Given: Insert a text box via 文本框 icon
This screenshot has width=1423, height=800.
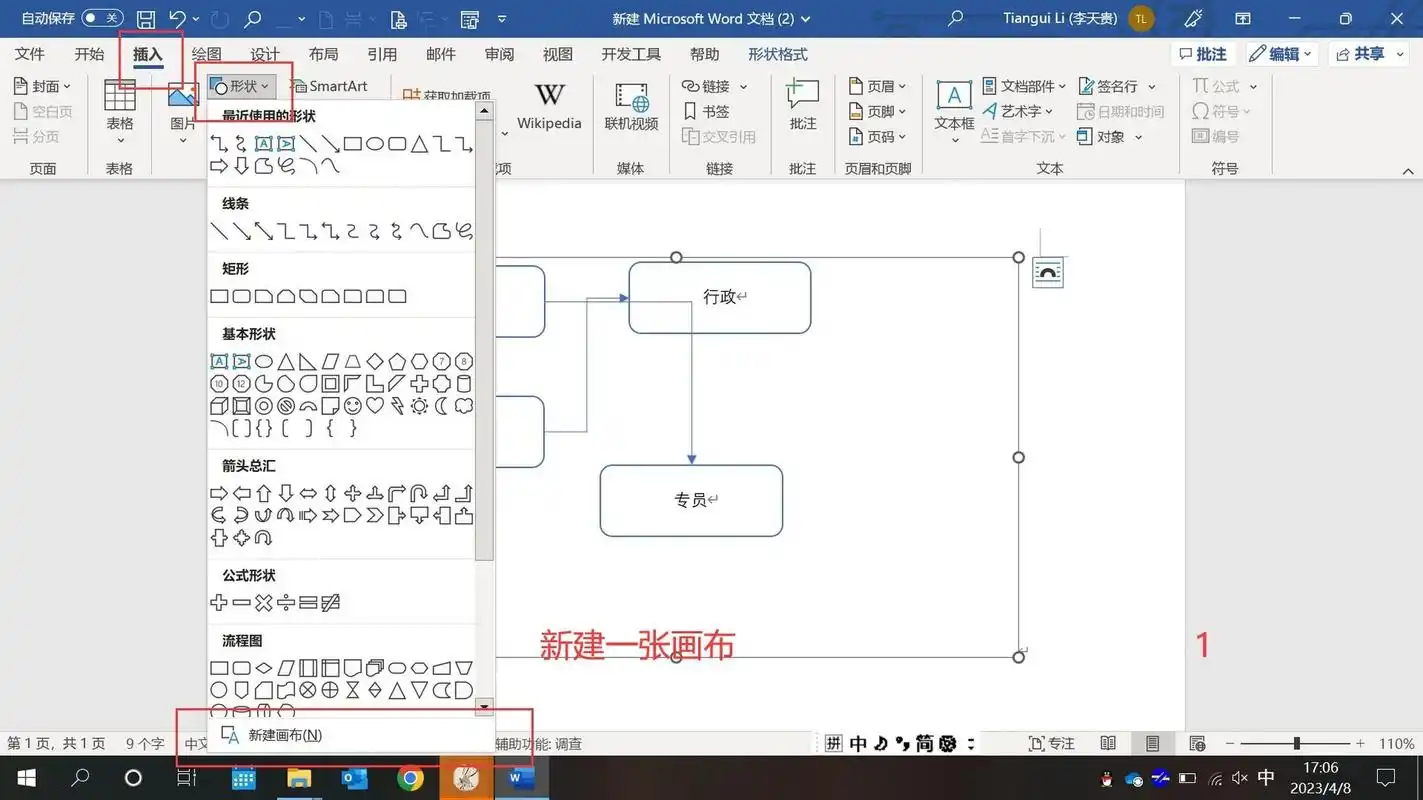Looking at the screenshot, I should point(952,105).
